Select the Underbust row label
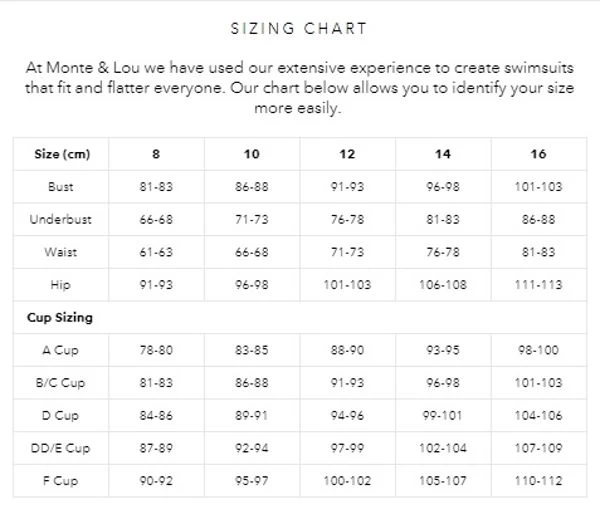Image resolution: width=600 pixels, height=519 pixels. [x=61, y=220]
